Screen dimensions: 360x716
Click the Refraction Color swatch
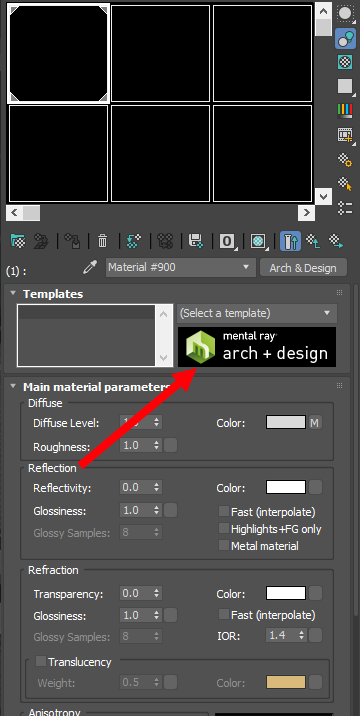pos(286,594)
